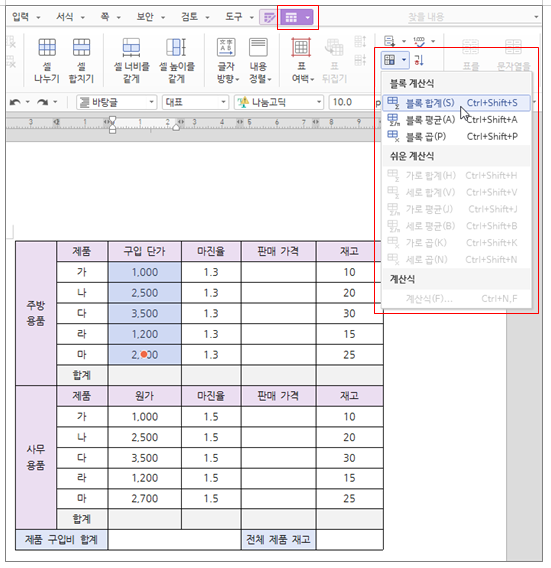The image size is (551, 568).
Task: Click the sort icon beside the formula button
Action: [419, 60]
